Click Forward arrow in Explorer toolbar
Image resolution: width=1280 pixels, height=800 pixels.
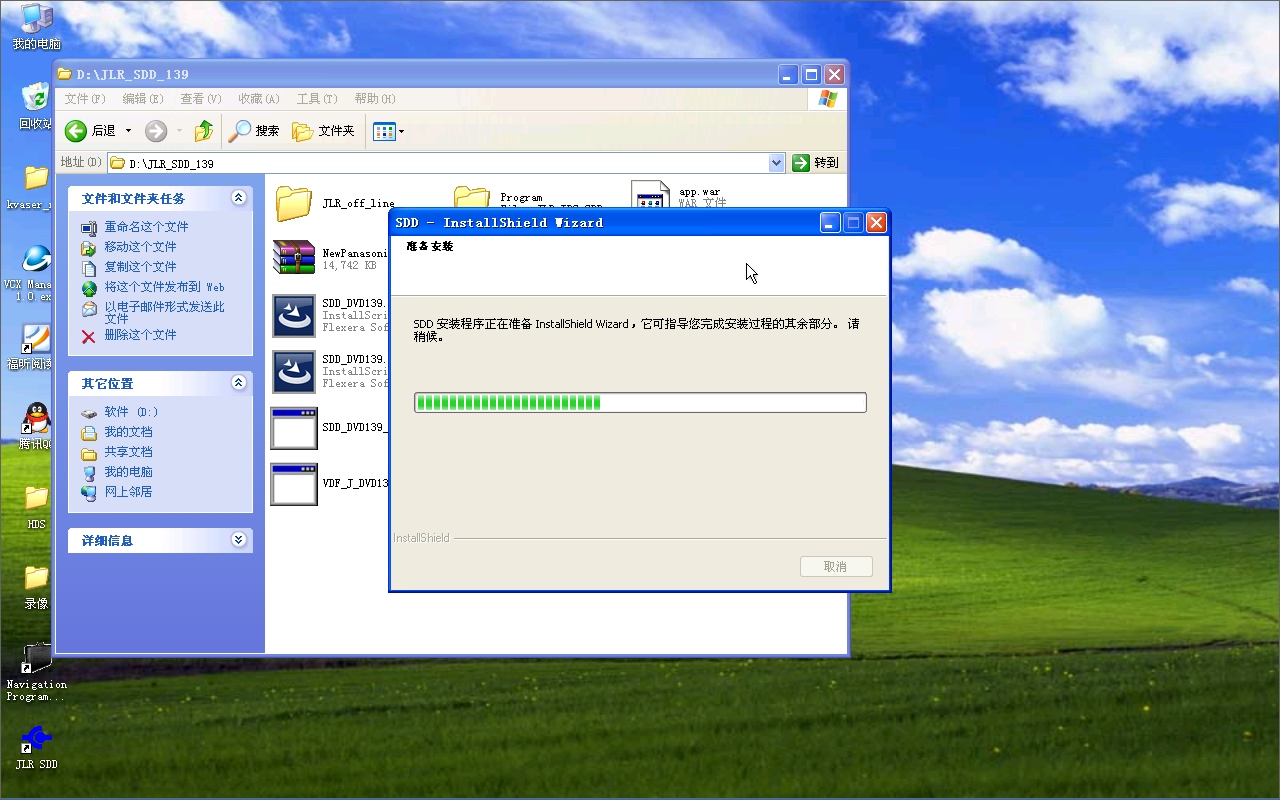(156, 131)
